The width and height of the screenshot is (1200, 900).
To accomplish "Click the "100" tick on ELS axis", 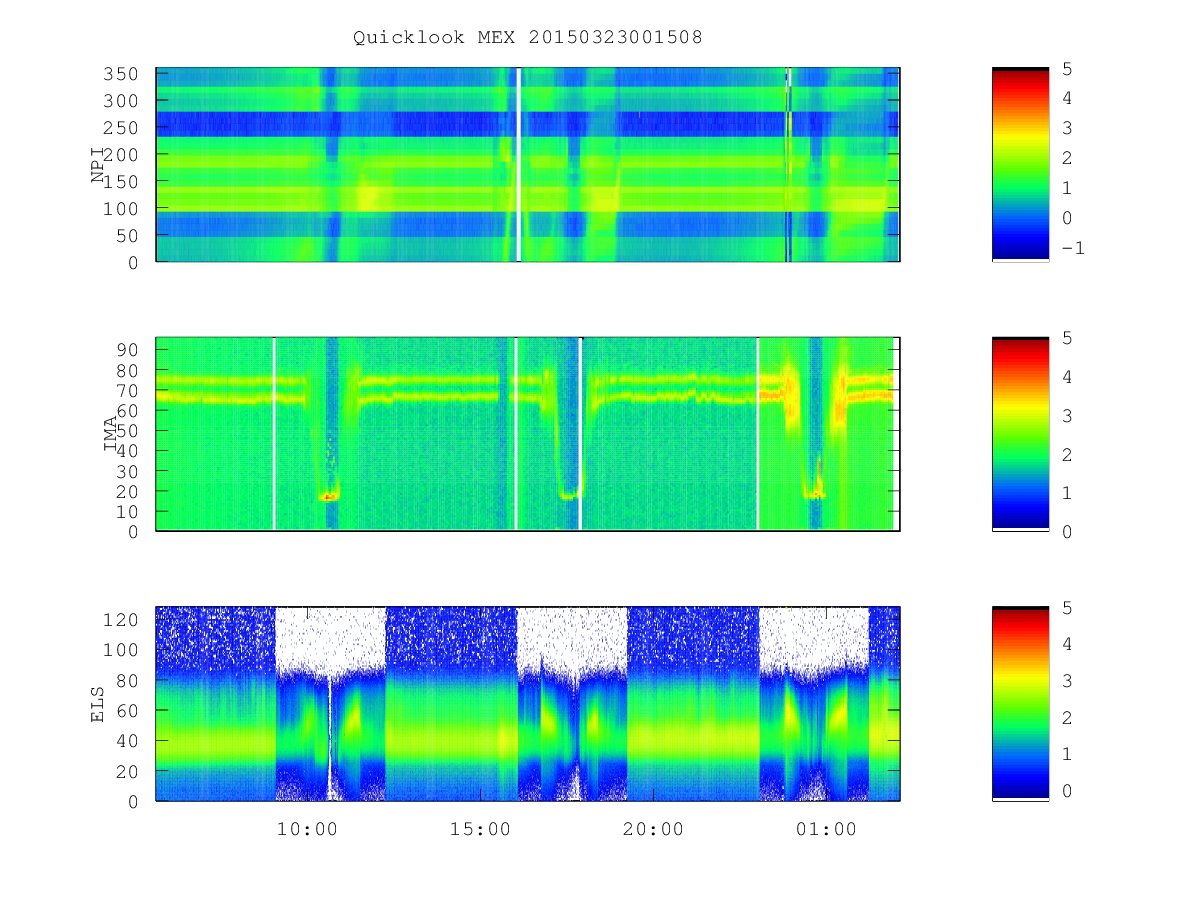I will coord(122,650).
